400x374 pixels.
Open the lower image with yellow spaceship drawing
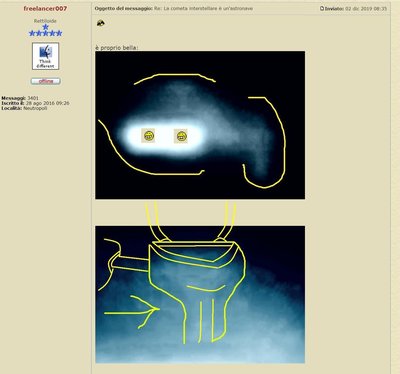(x=200, y=294)
